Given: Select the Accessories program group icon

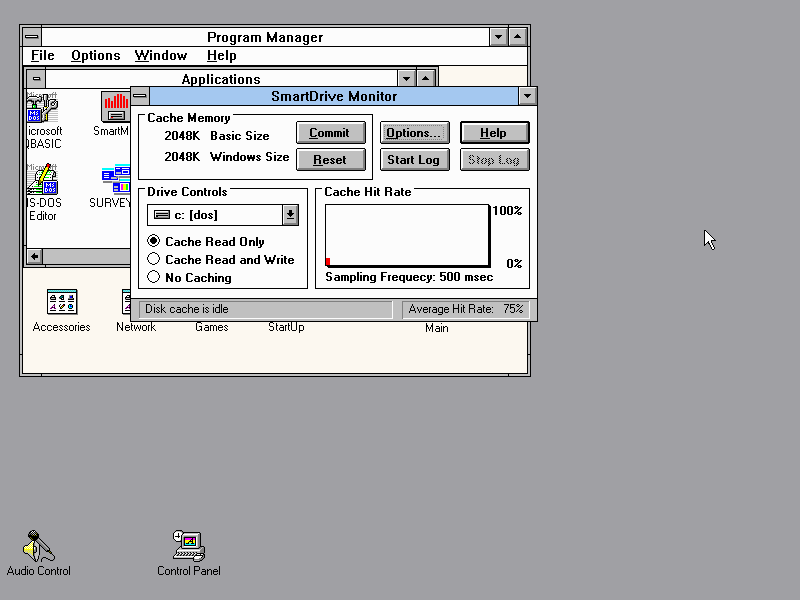Looking at the screenshot, I should [x=62, y=303].
